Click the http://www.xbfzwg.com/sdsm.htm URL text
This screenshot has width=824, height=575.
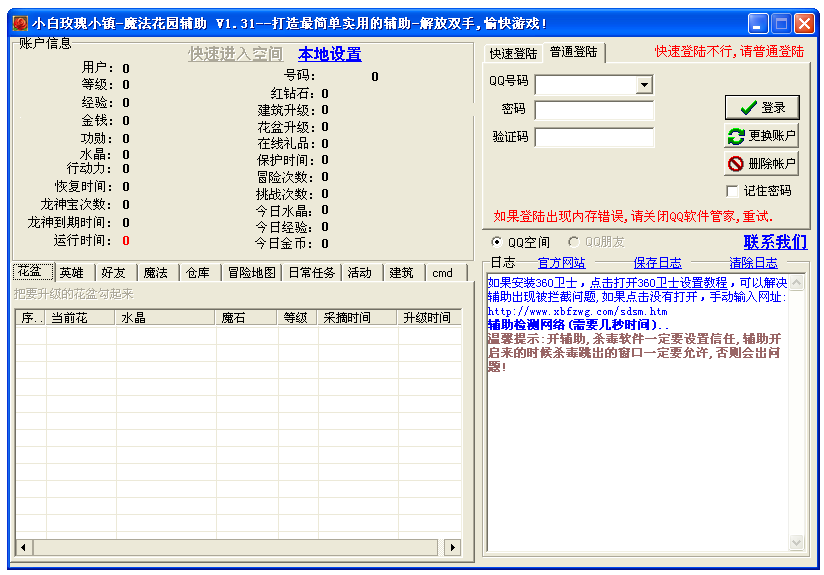[578, 311]
